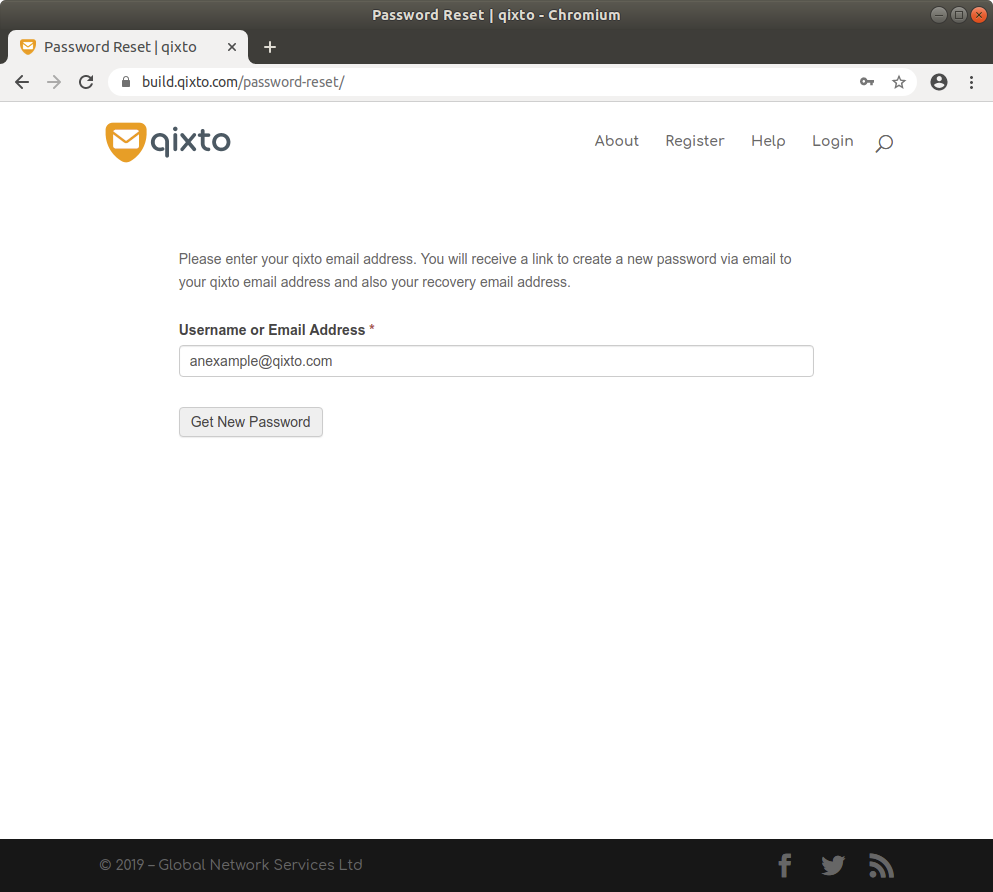
Task: Click the padlock site info icon
Action: pos(126,82)
